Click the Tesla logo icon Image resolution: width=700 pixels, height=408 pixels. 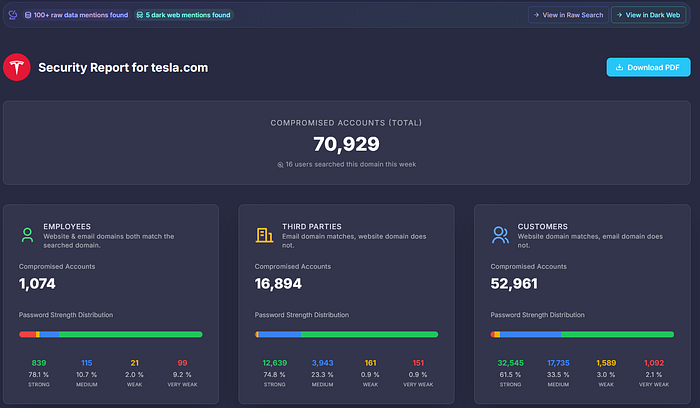(x=17, y=67)
